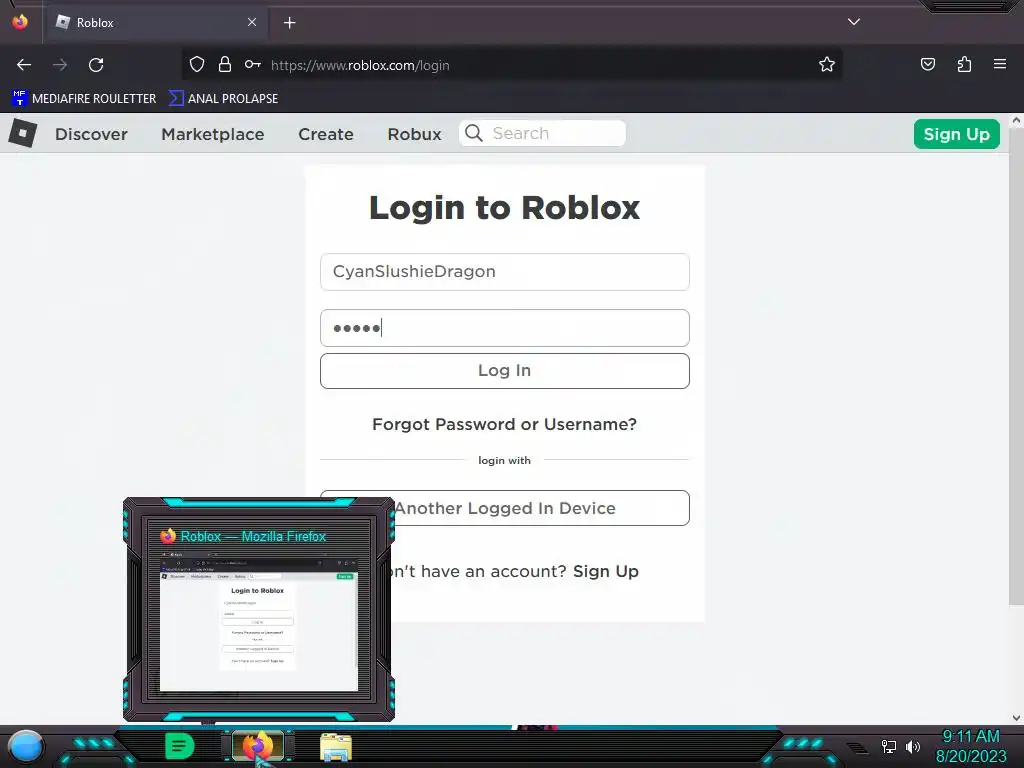The image size is (1024, 768).
Task: Click the password field
Action: pyautogui.click(x=505, y=328)
